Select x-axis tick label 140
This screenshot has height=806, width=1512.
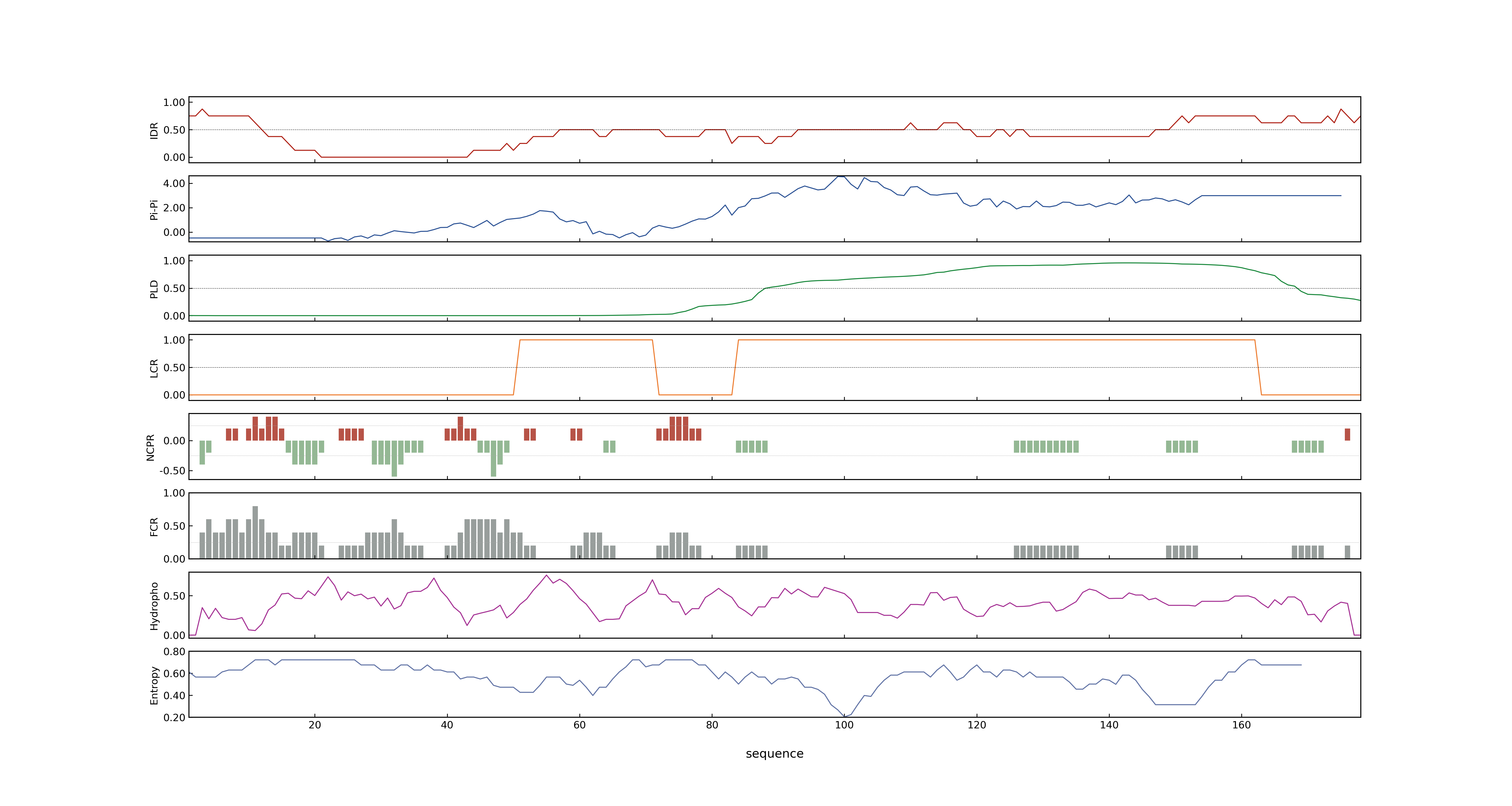1109,725
